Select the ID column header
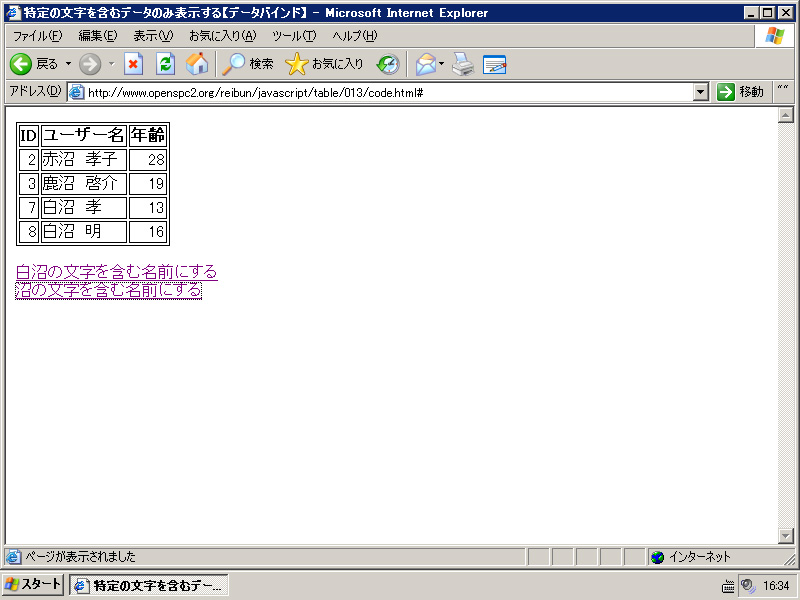This screenshot has height=600, width=800. pyautogui.click(x=29, y=135)
